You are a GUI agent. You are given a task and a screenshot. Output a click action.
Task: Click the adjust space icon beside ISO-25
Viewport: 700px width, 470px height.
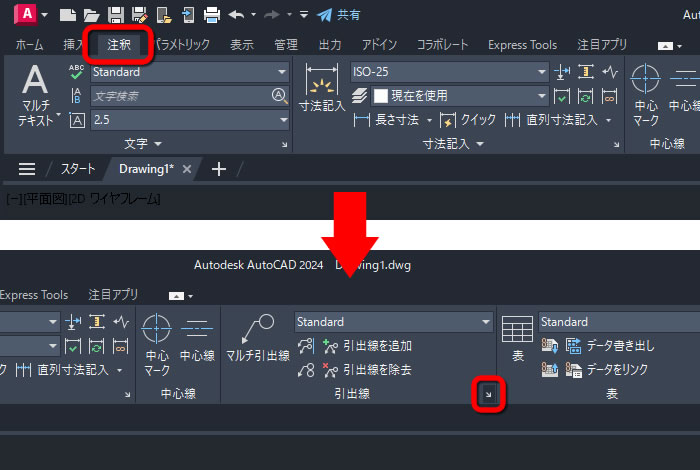(x=585, y=72)
